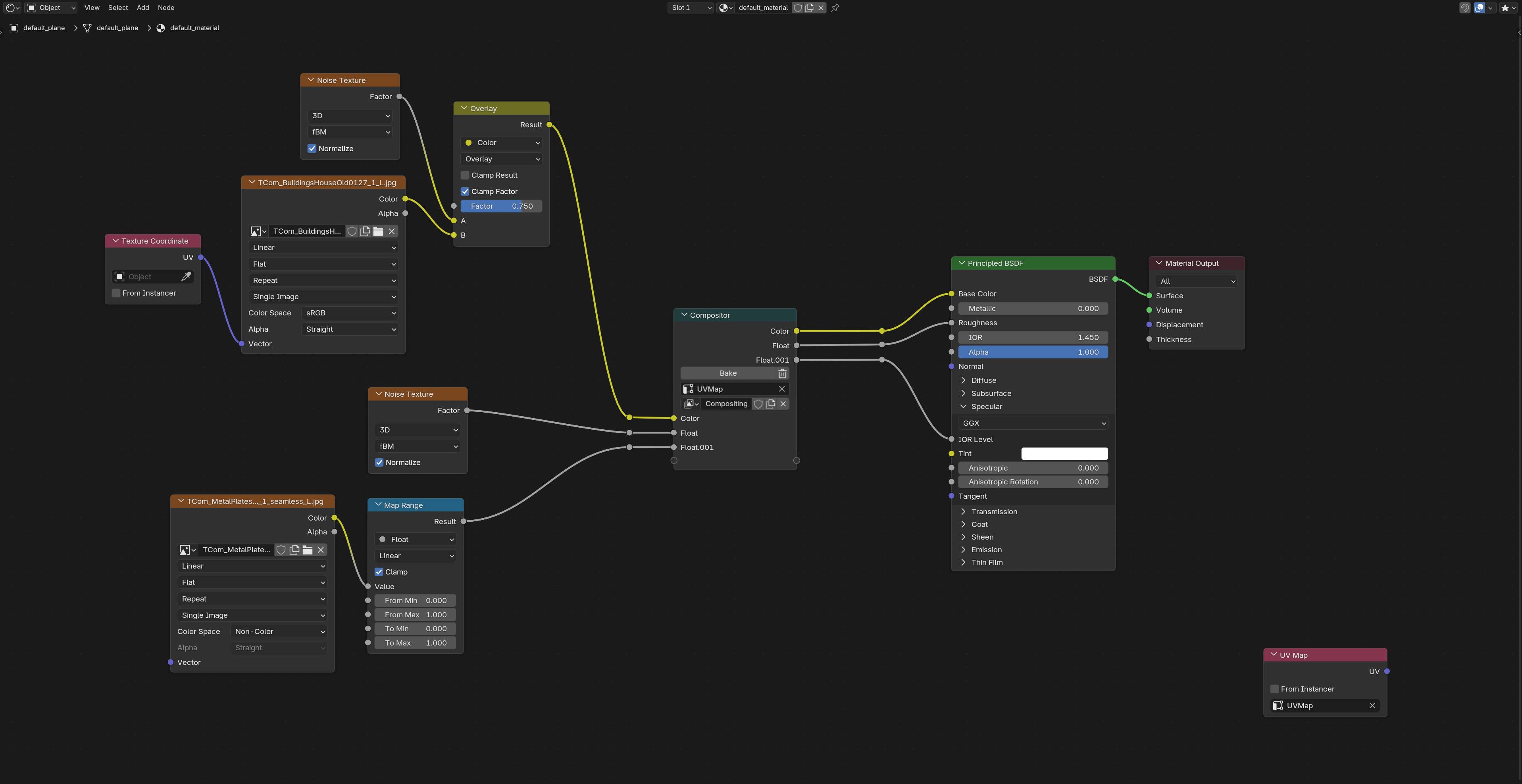This screenshot has height=784, width=1522.
Task: Click the trash icon beside Bake button
Action: pos(782,373)
